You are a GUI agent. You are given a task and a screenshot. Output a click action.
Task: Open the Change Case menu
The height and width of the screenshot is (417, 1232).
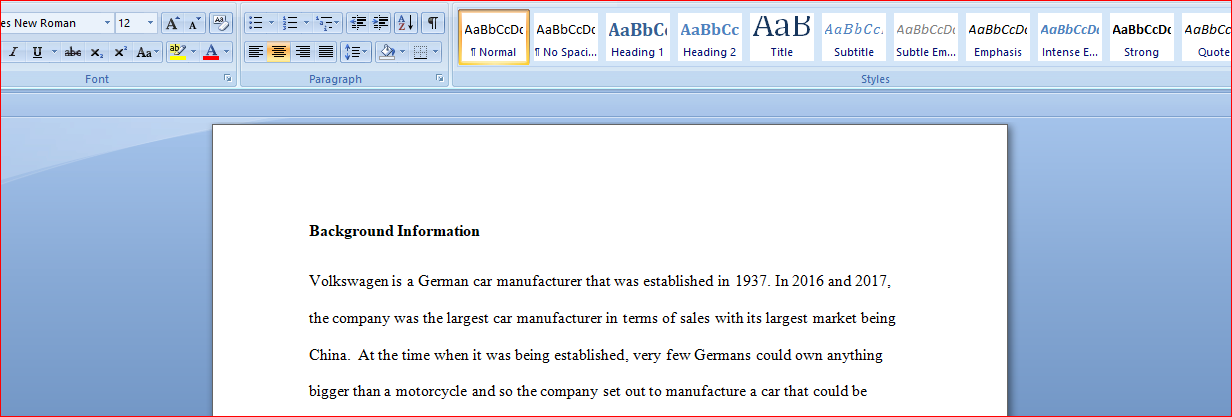tap(147, 52)
